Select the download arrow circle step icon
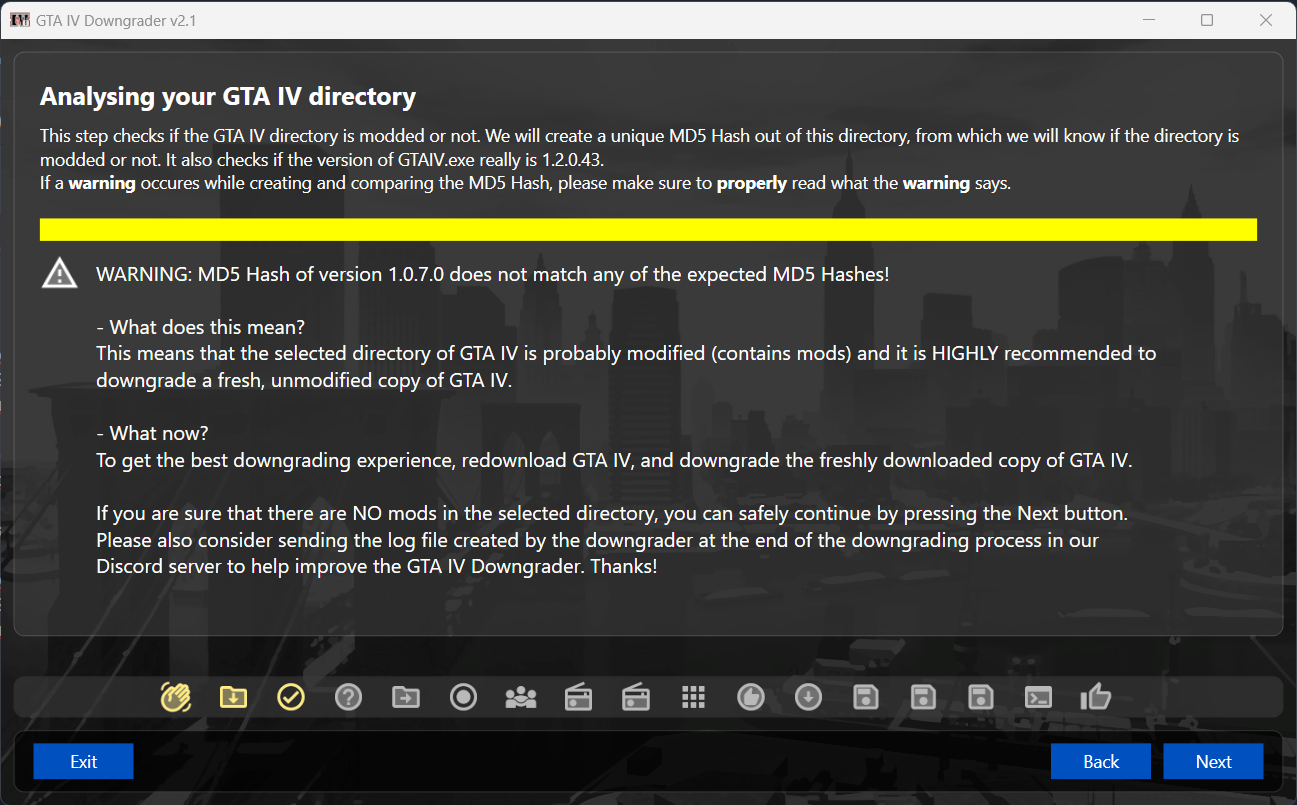Viewport: 1297px width, 805px height. [x=809, y=696]
